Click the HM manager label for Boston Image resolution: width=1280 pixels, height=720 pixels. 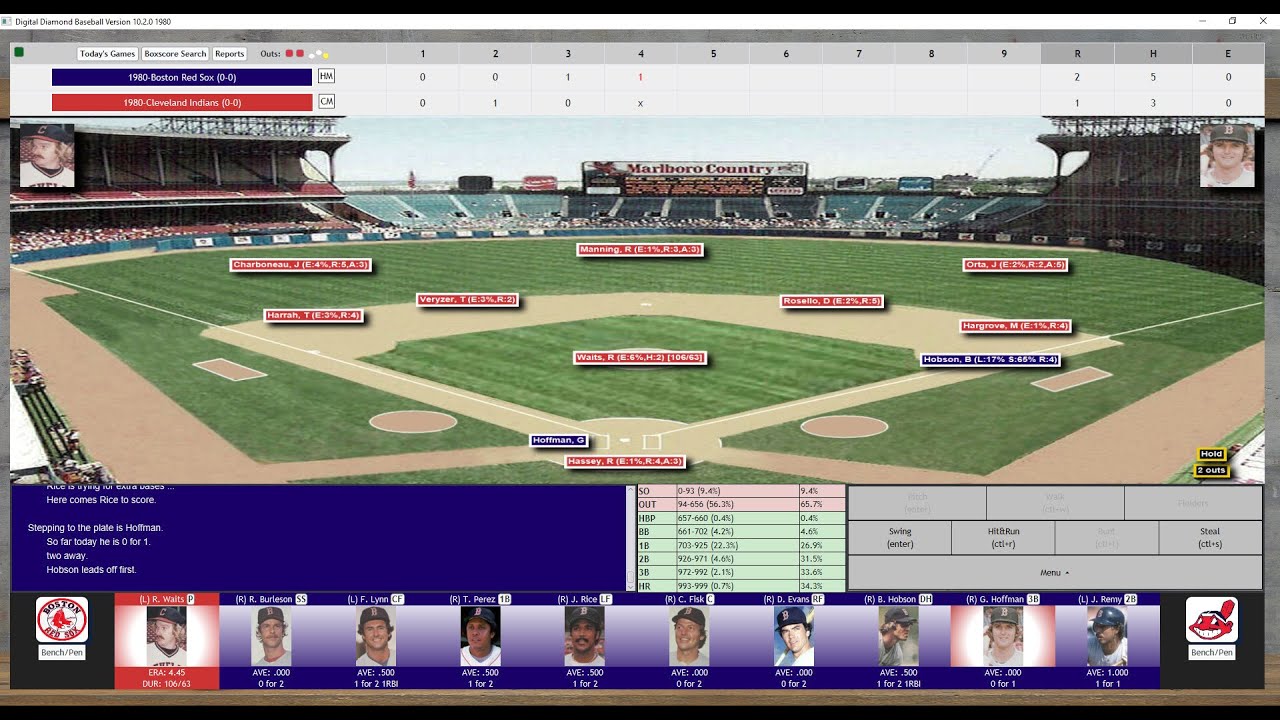tap(326, 76)
